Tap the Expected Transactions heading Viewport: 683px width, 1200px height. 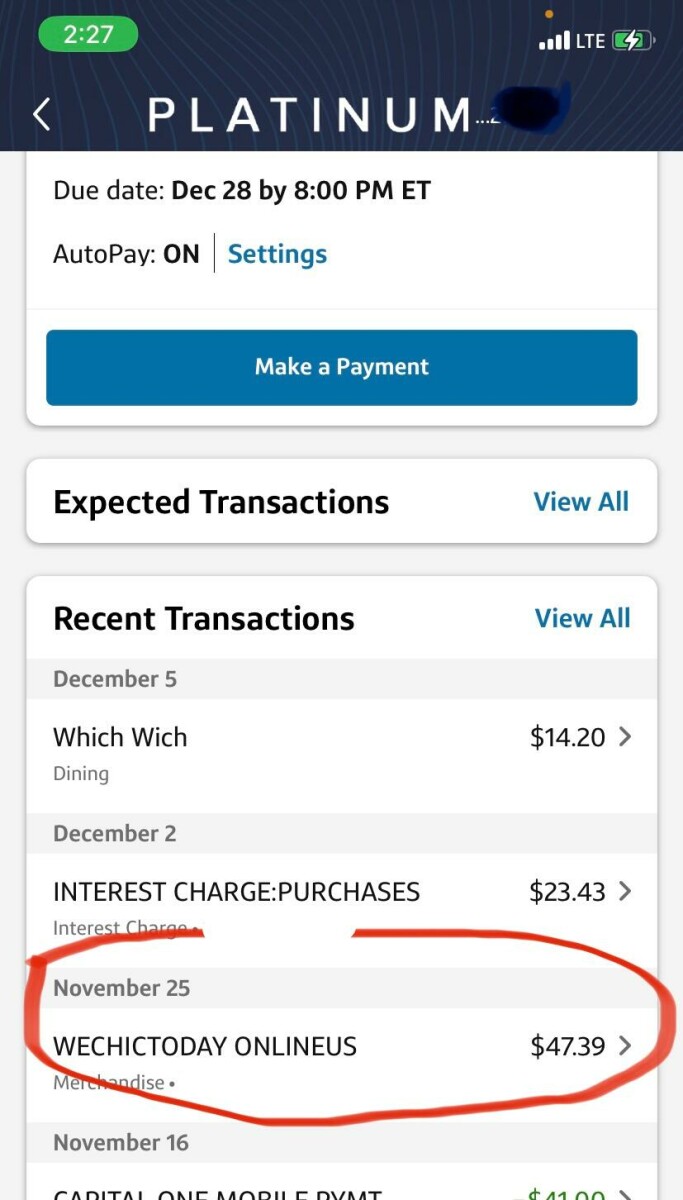221,502
